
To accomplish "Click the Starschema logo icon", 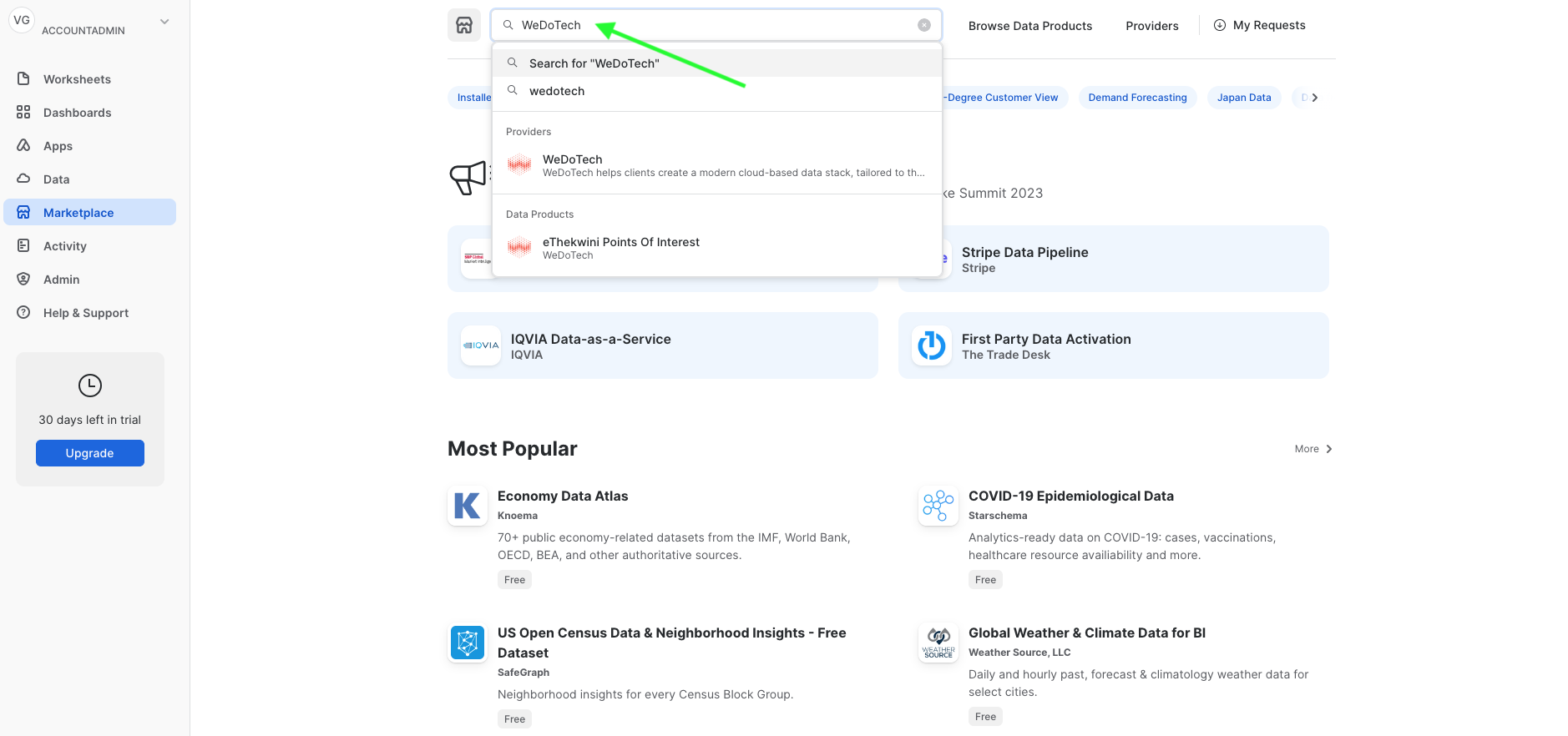I will [x=938, y=506].
